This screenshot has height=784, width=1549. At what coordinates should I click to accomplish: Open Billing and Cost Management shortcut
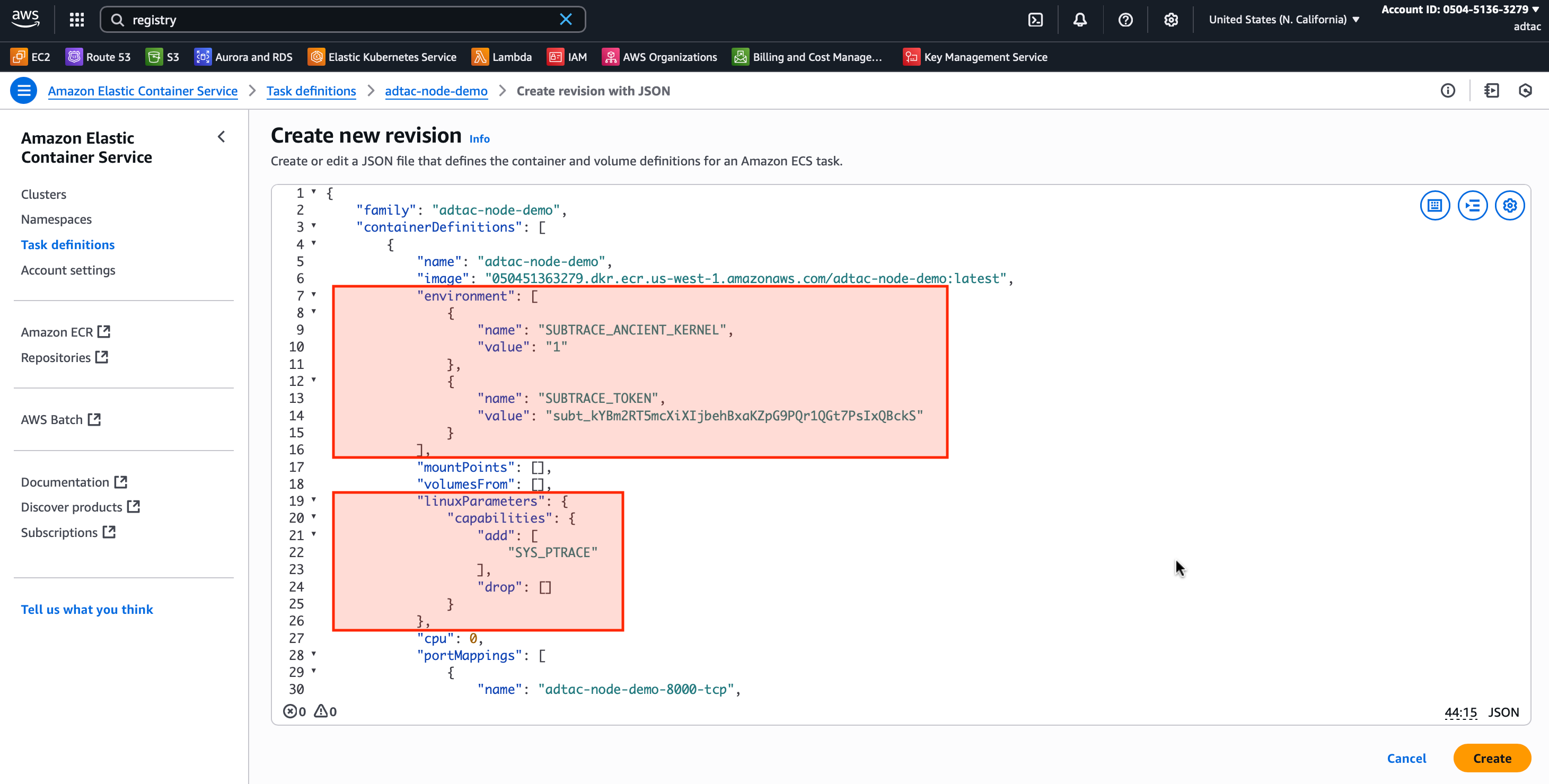(806, 57)
